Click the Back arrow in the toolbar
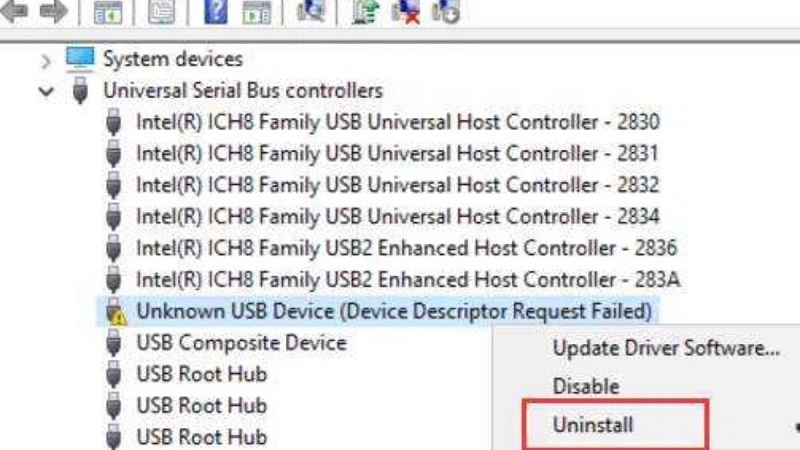The width and height of the screenshot is (800, 450). (x=17, y=12)
